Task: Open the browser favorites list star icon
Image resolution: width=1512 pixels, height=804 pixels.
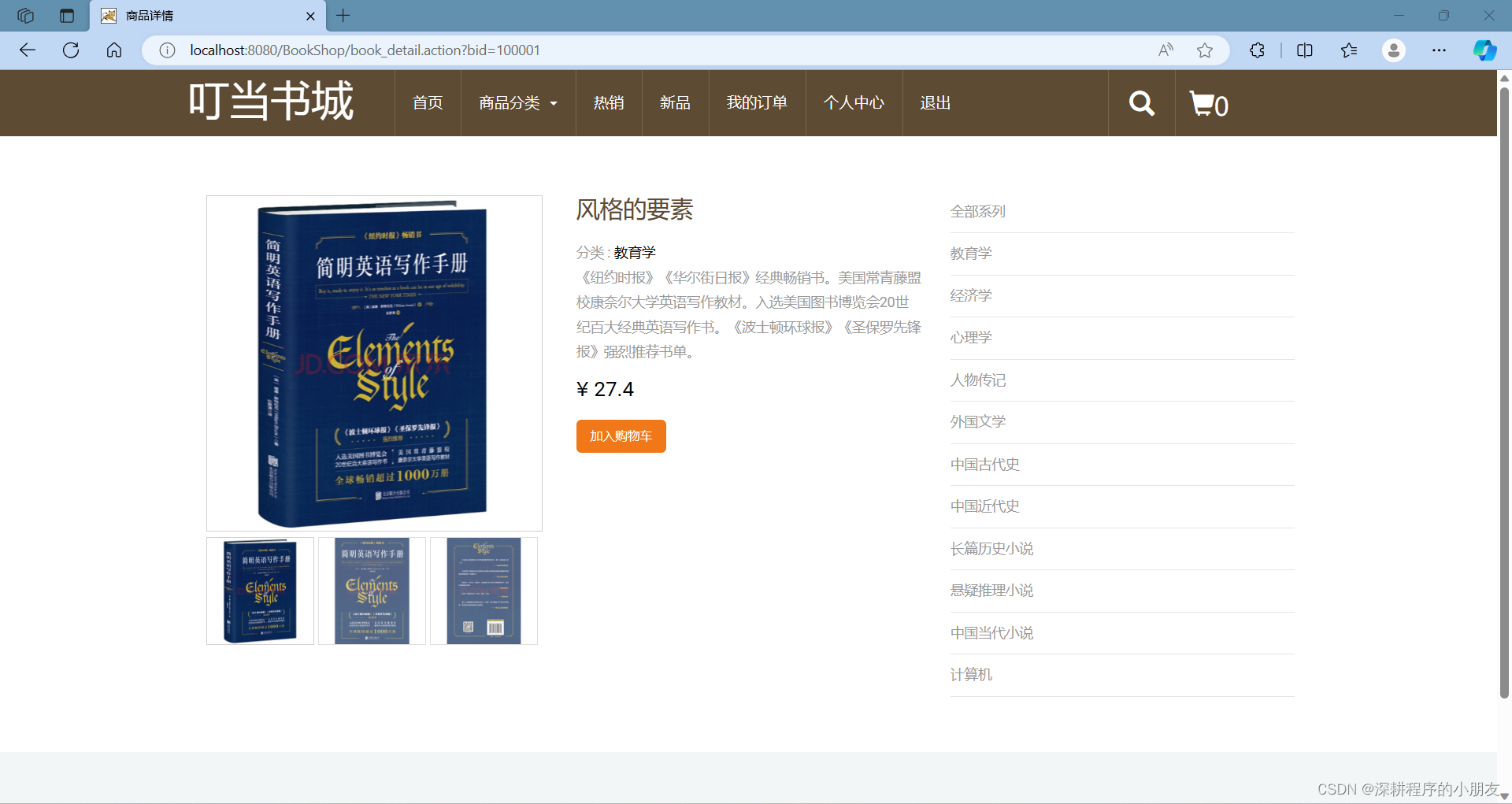Action: [1349, 50]
